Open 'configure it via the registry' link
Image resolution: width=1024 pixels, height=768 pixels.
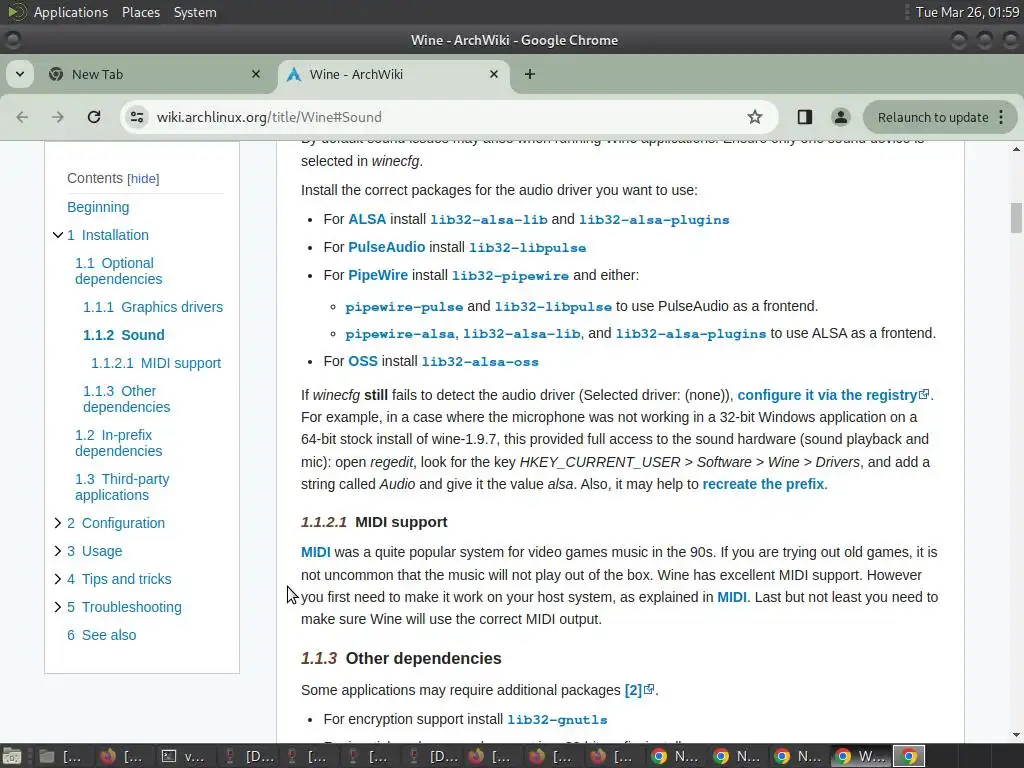(x=833, y=395)
